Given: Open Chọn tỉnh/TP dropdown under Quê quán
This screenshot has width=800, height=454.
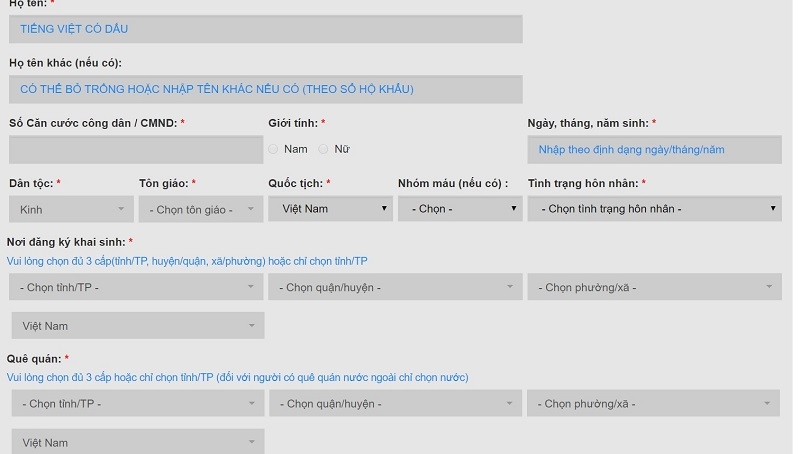Looking at the screenshot, I should coord(138,404).
